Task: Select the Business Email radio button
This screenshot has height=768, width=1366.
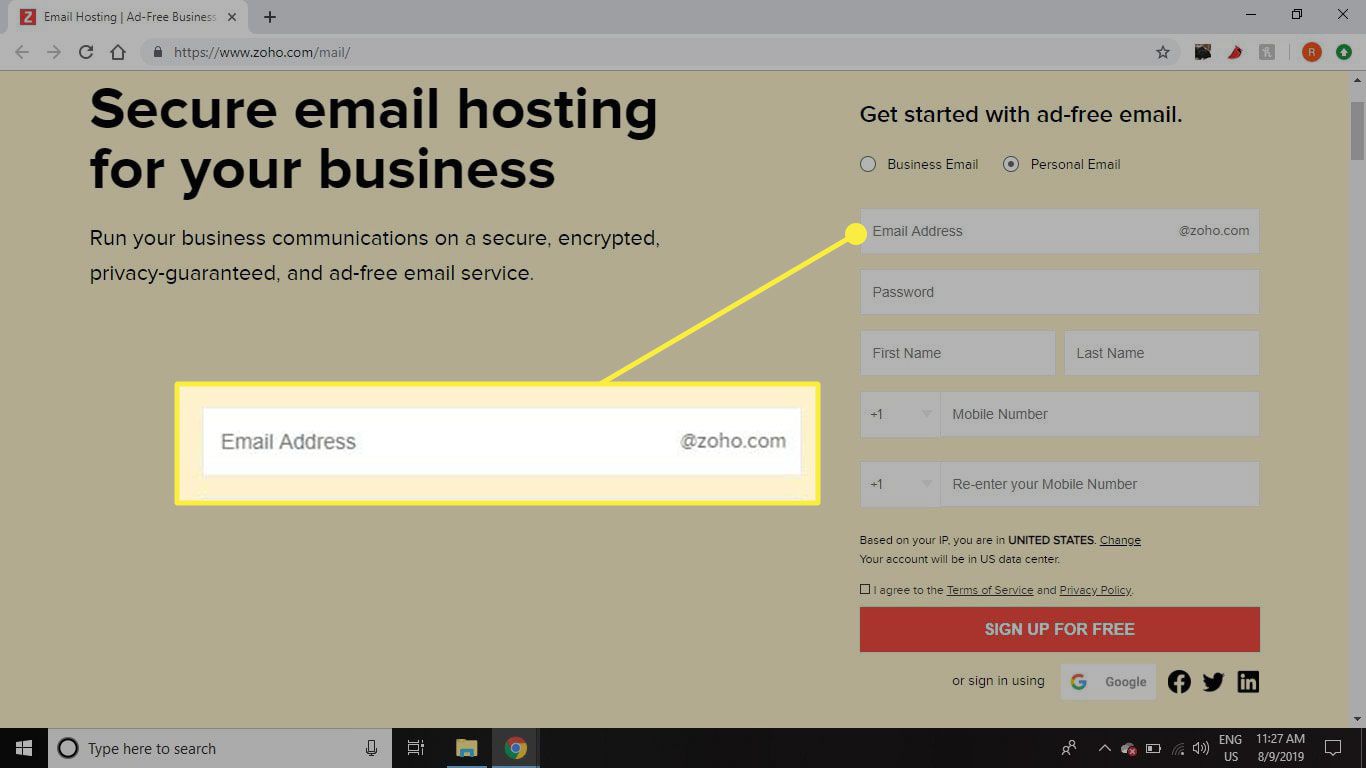Action: point(868,164)
